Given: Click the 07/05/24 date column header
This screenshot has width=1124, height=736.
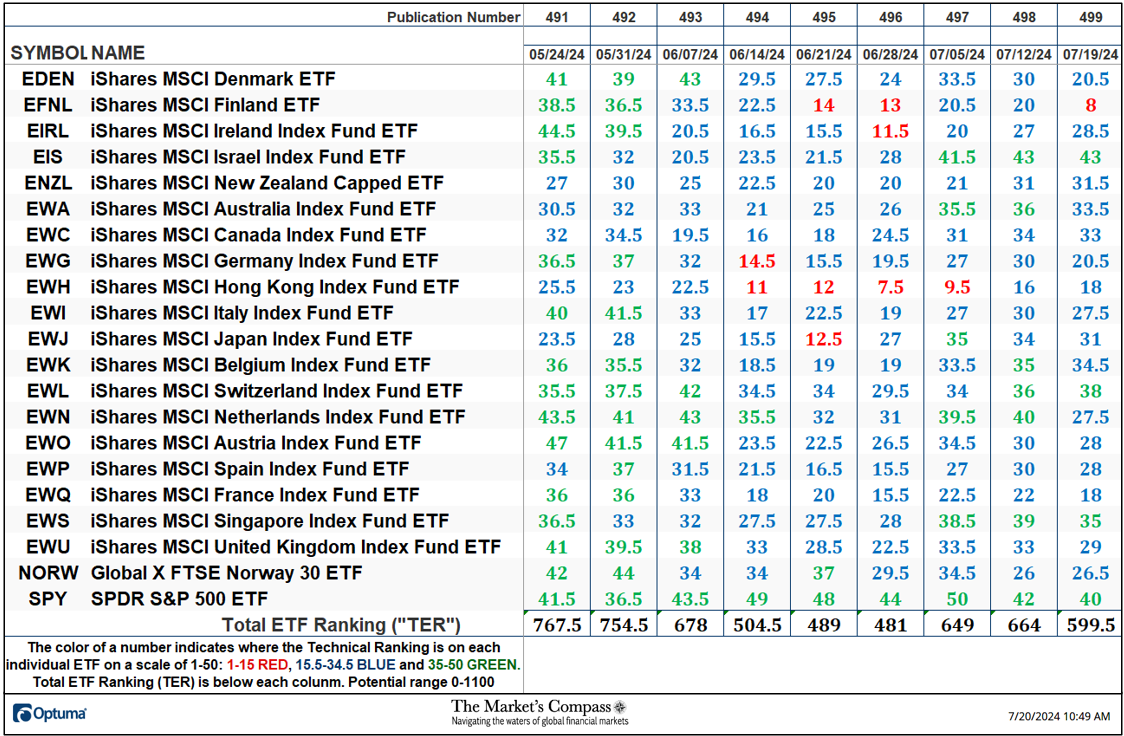Looking at the screenshot, I should coord(957,54).
